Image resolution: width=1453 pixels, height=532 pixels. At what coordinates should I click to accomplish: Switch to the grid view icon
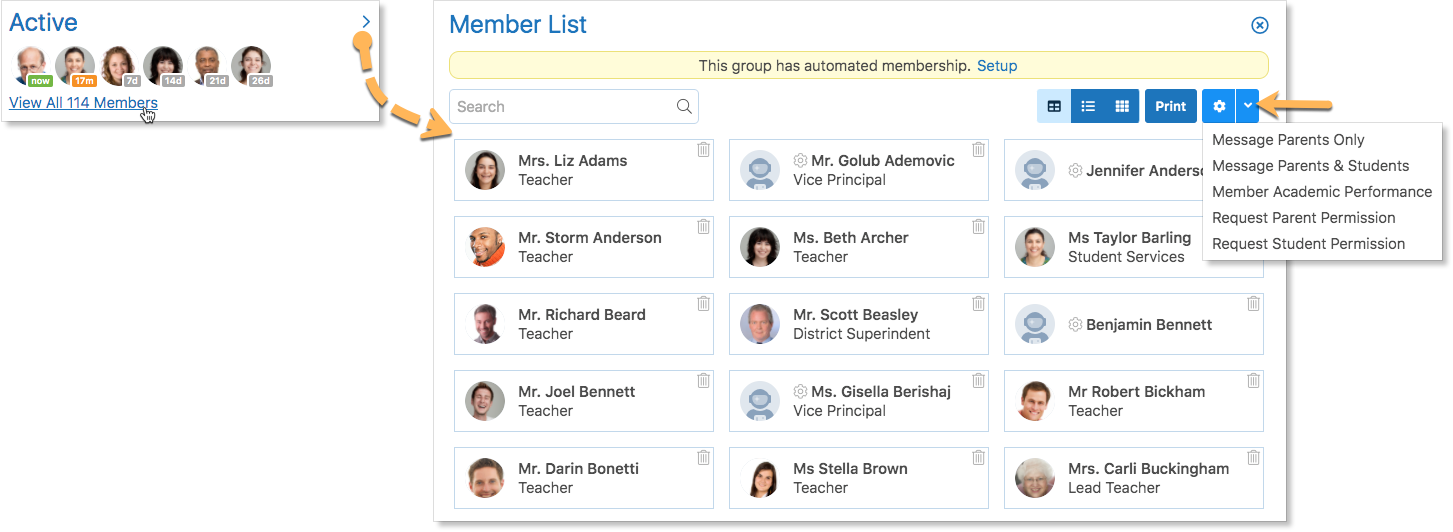[1122, 106]
